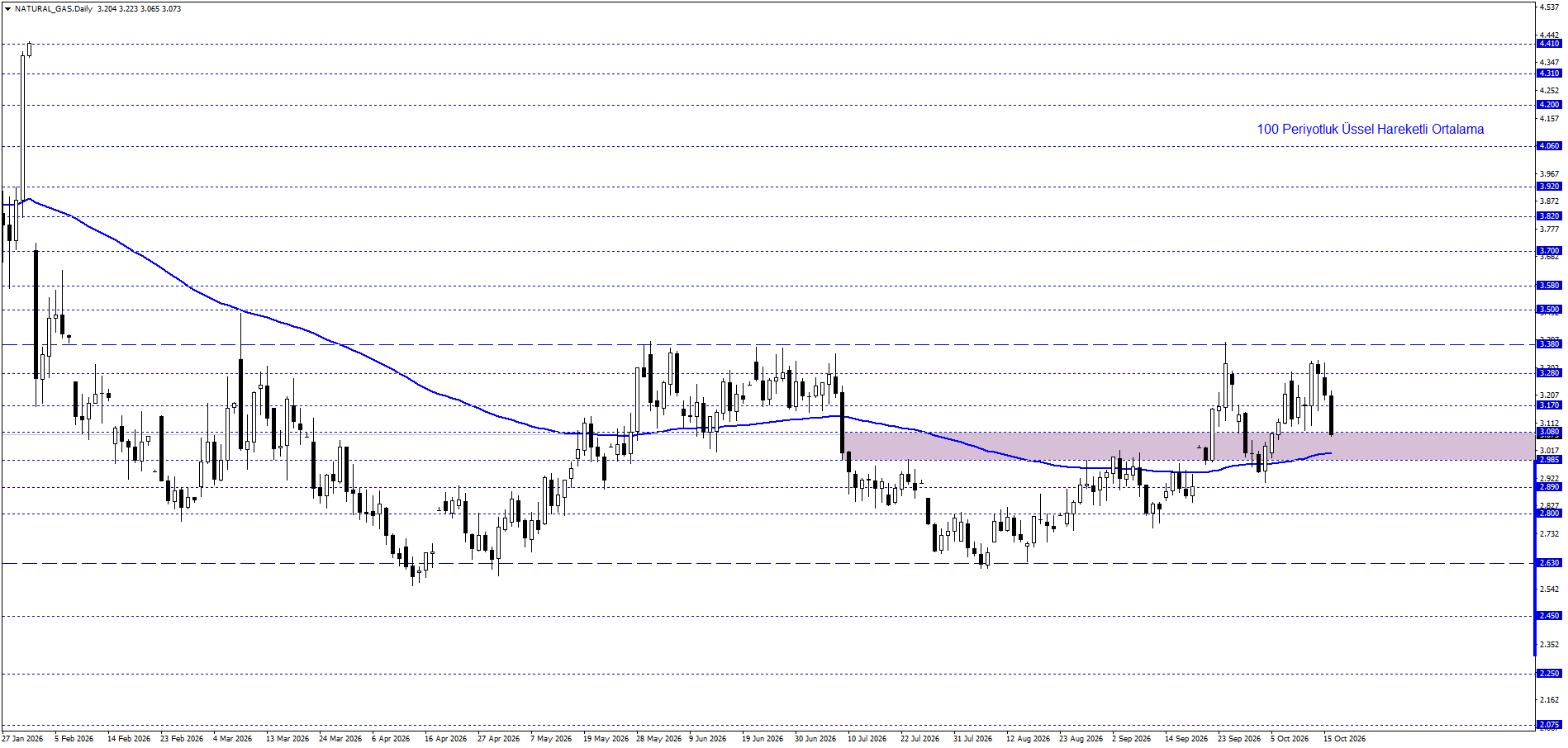The width and height of the screenshot is (1568, 748).
Task: Click the 2.450 price level label
Action: (x=1549, y=616)
